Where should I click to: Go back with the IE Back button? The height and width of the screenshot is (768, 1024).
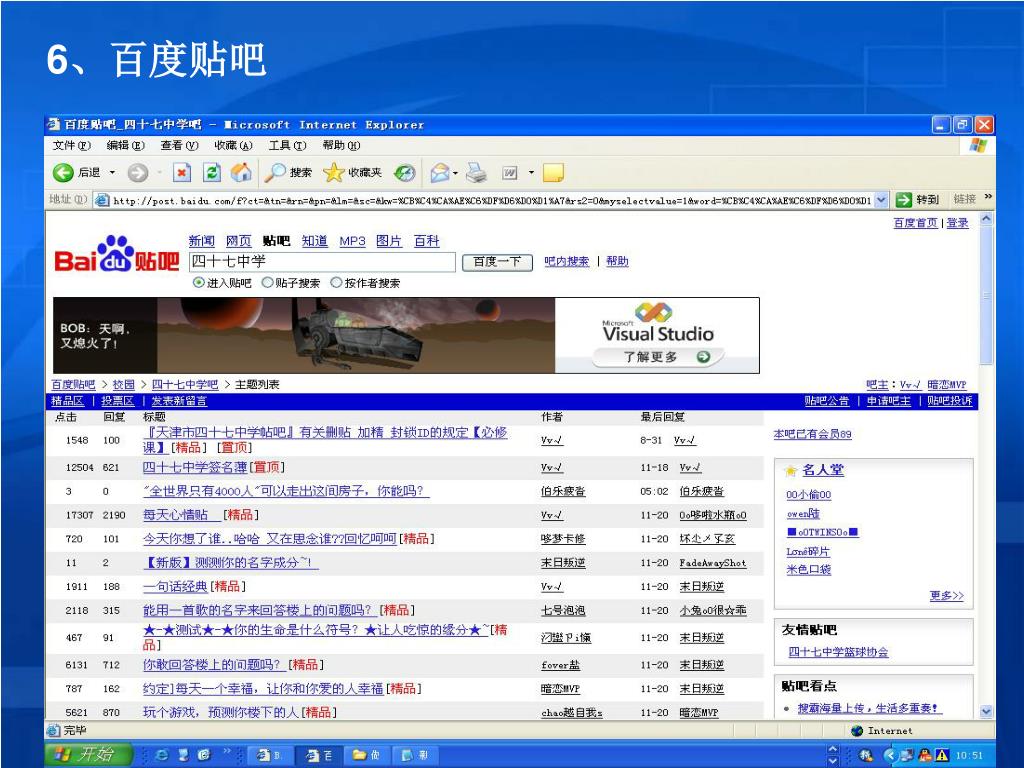[76, 172]
